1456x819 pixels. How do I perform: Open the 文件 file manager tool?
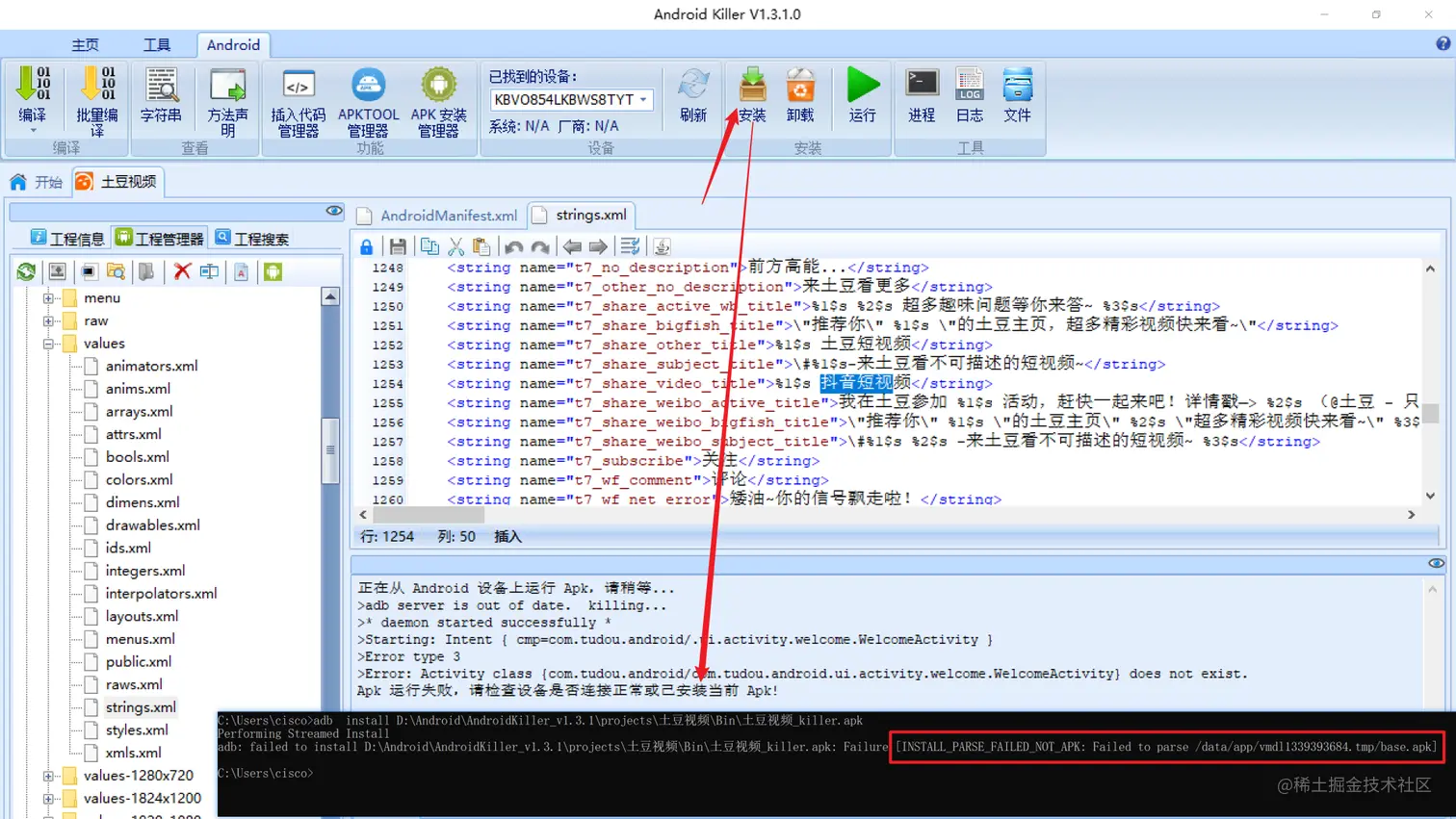tap(1018, 94)
